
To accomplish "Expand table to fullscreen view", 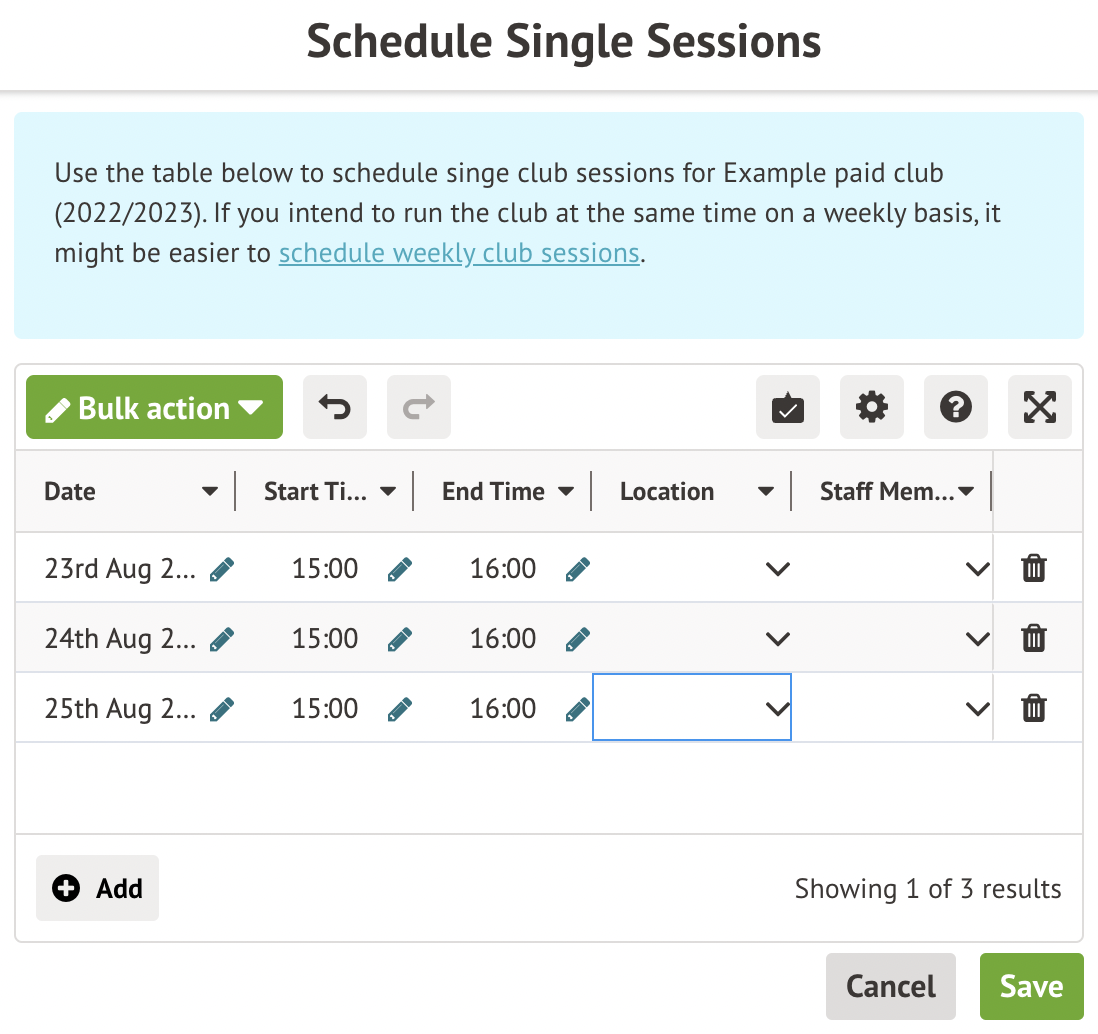I will click(1040, 407).
